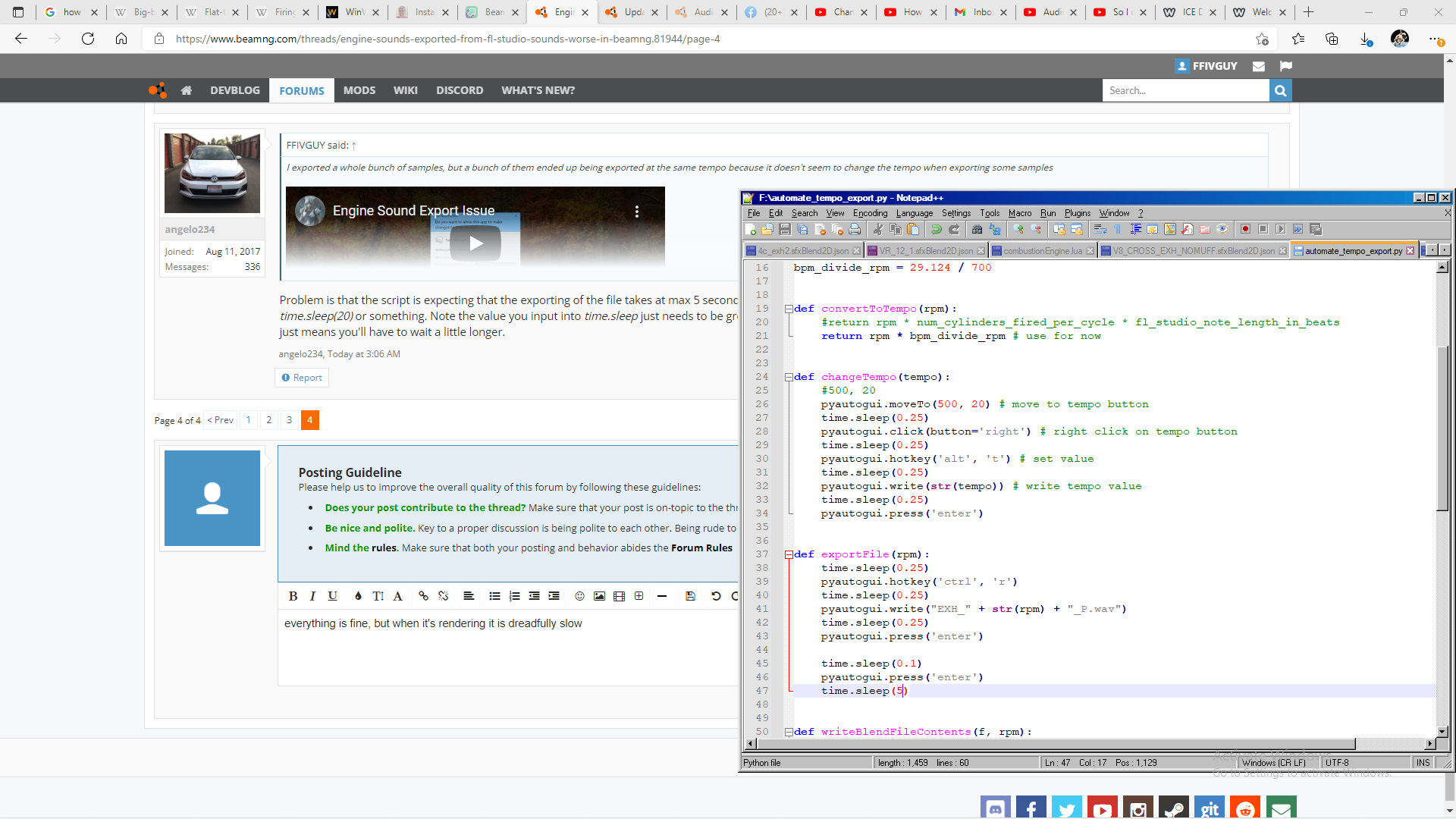
Task: Click the Find binoculars icon in Notepad++
Action: tap(977, 229)
